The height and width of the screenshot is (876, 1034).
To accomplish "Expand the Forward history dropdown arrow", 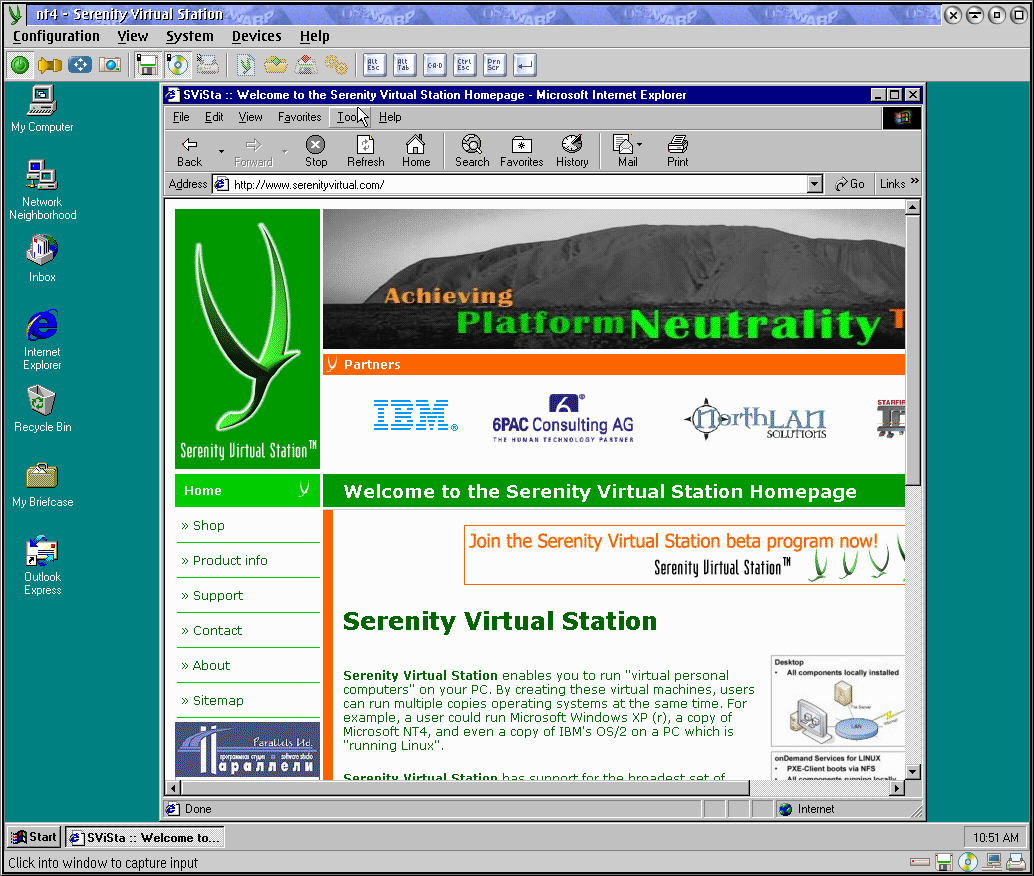I will (x=284, y=151).
